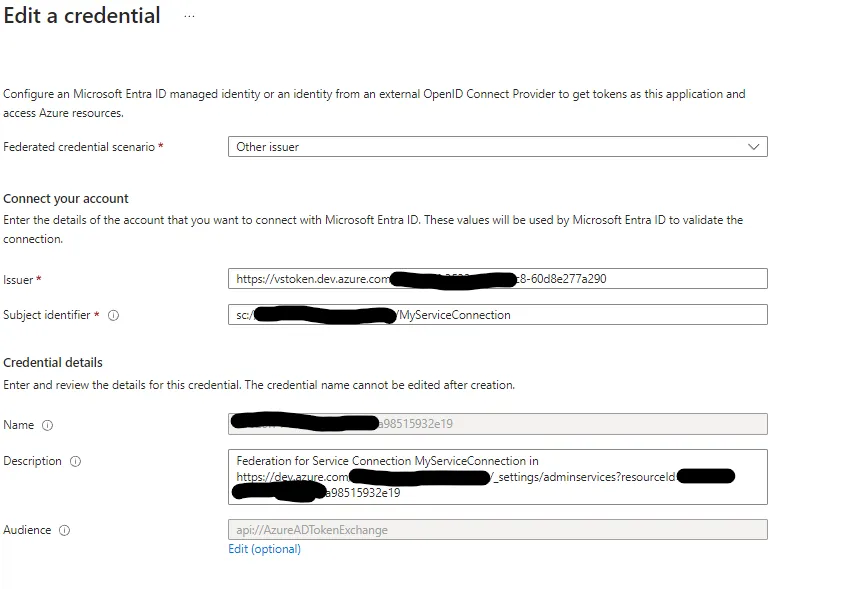Click the Name field label
The width and height of the screenshot is (846, 589).
click(x=18, y=425)
